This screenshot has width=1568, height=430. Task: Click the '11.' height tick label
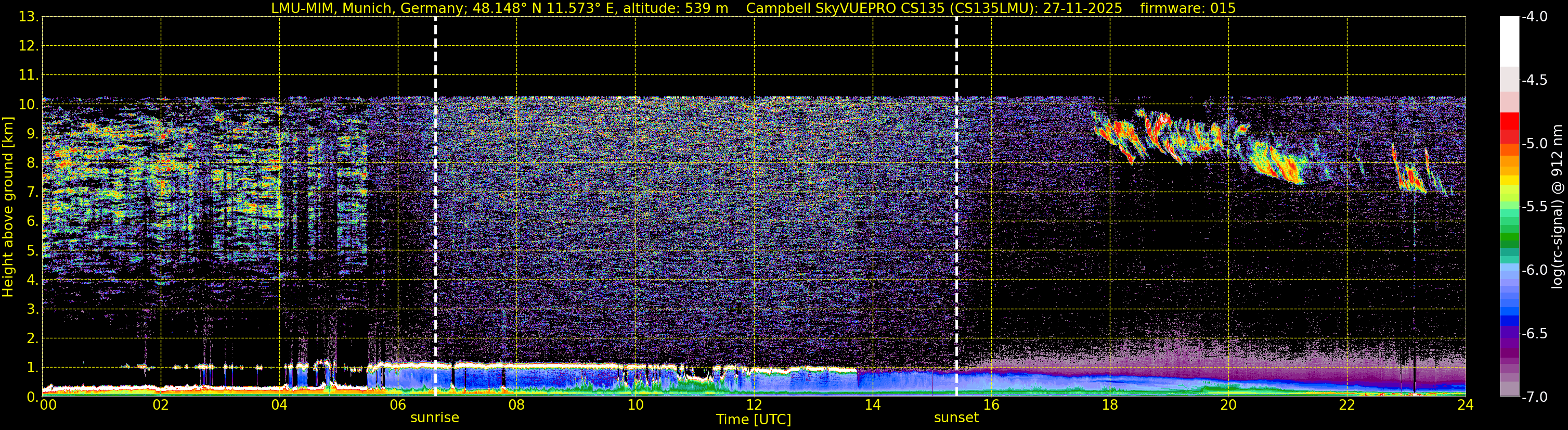click(x=29, y=75)
